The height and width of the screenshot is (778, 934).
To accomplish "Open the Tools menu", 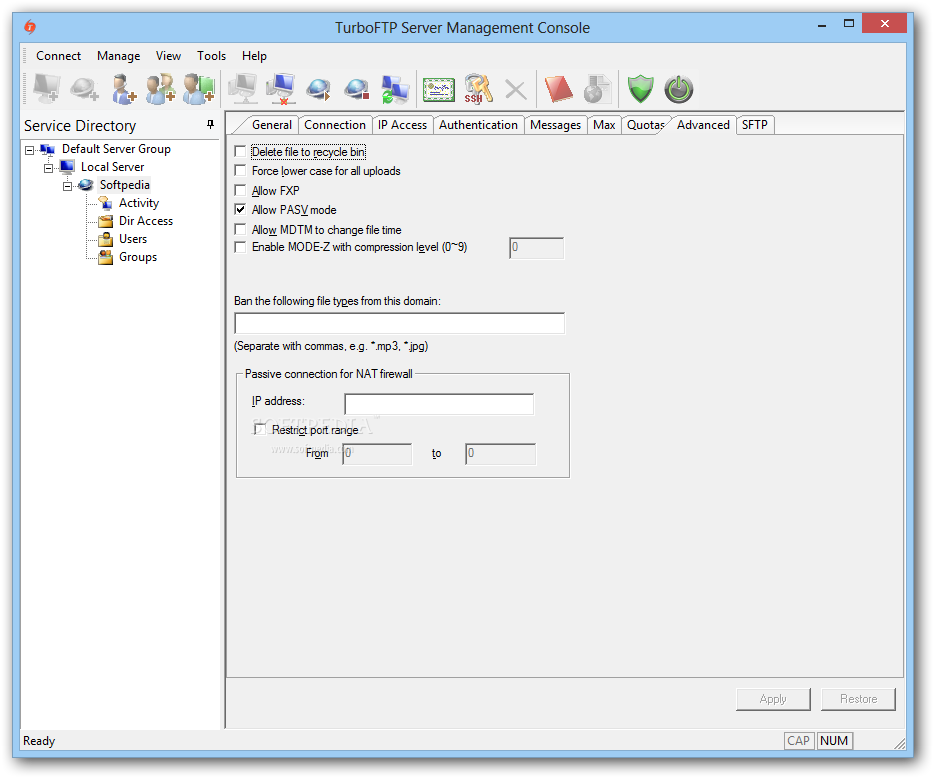I will pos(211,55).
